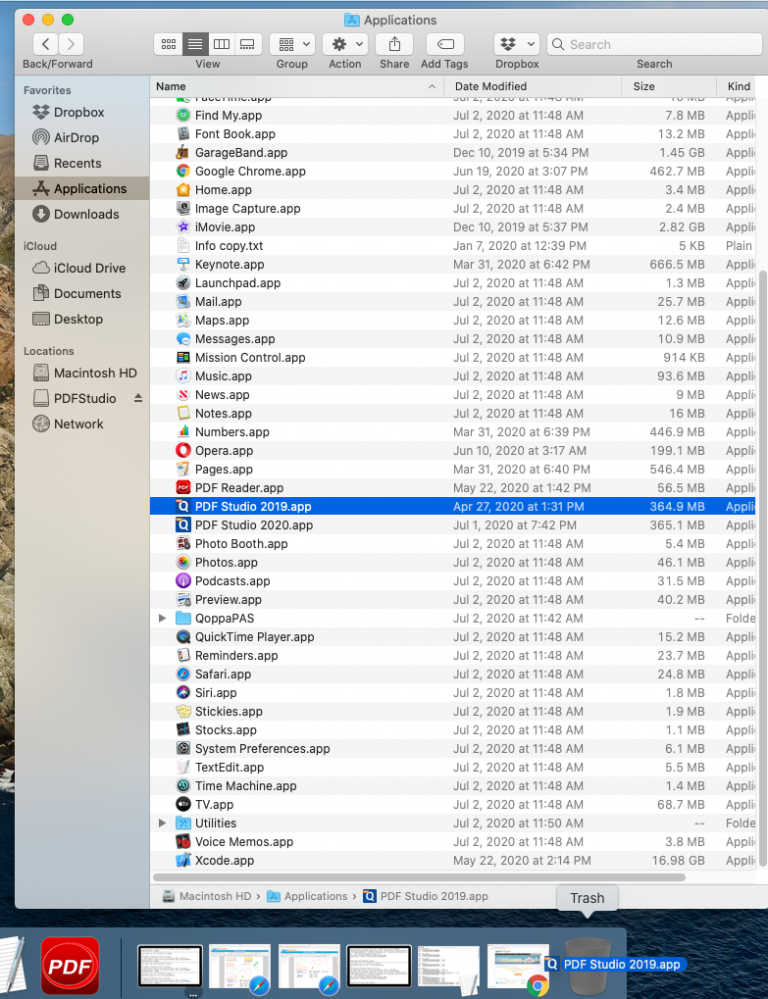Select the Keynote.app row
Image resolution: width=768 pixels, height=999 pixels.
tap(453, 264)
